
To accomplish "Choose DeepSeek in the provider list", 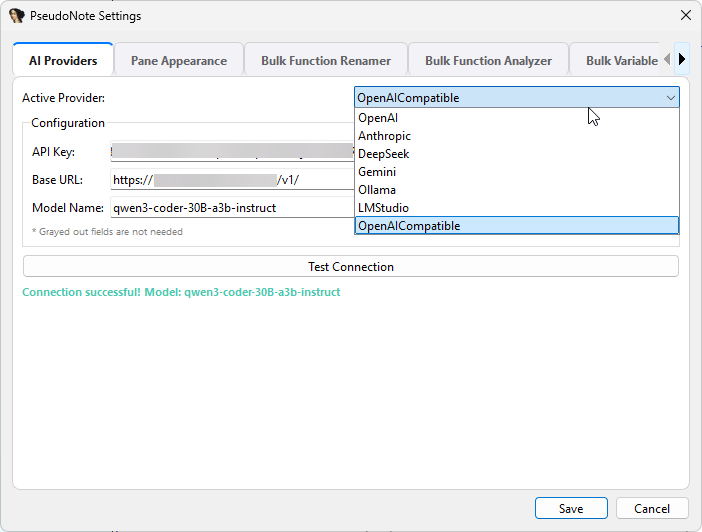I will coord(517,154).
